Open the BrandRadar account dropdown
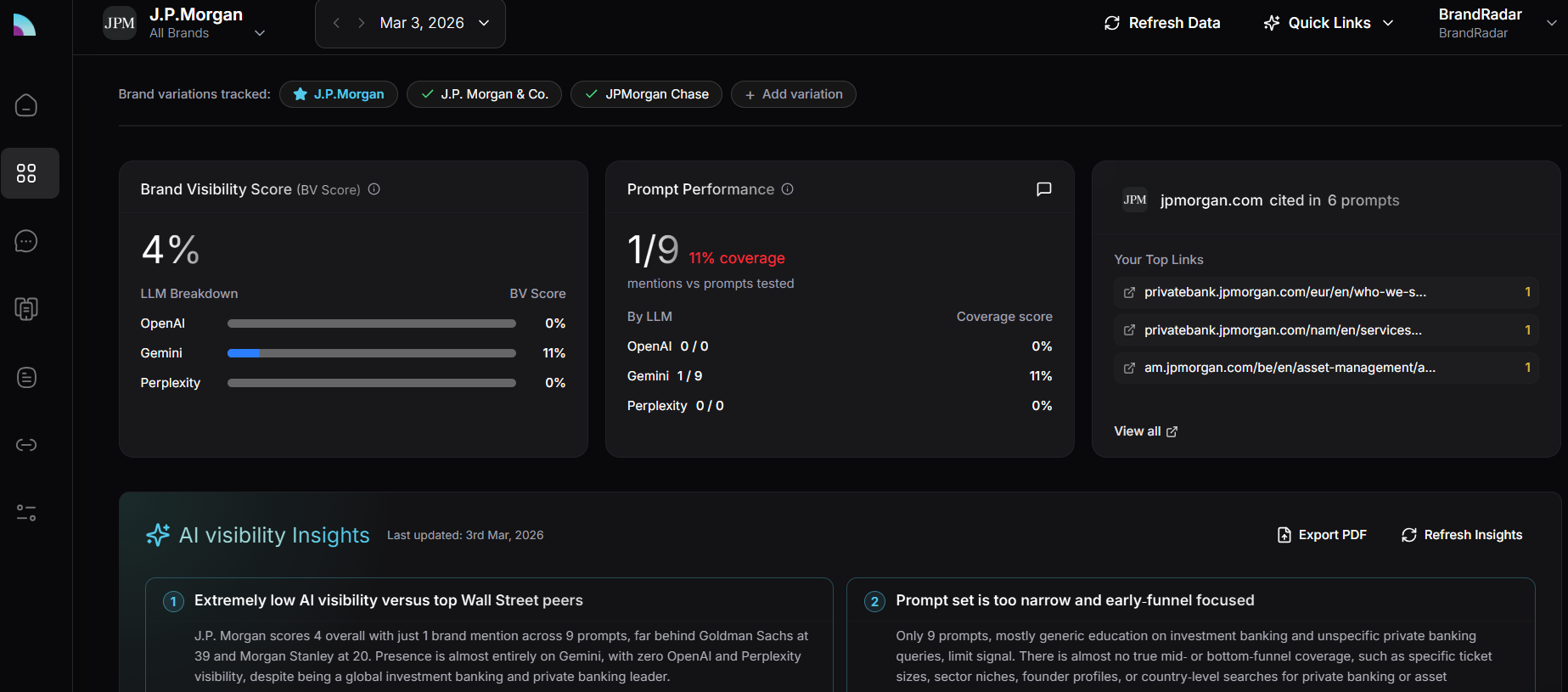 1498,23
